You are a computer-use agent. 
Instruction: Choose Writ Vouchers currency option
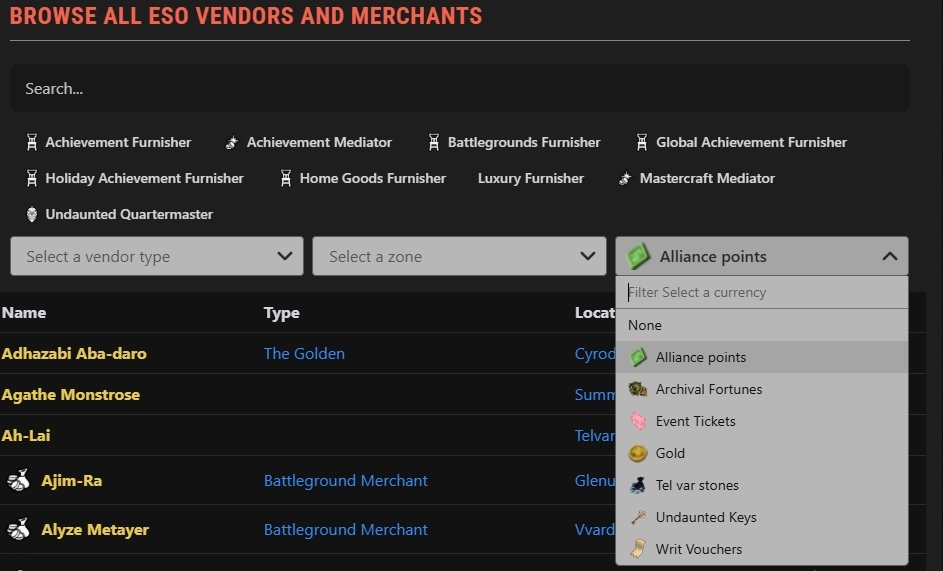762,549
